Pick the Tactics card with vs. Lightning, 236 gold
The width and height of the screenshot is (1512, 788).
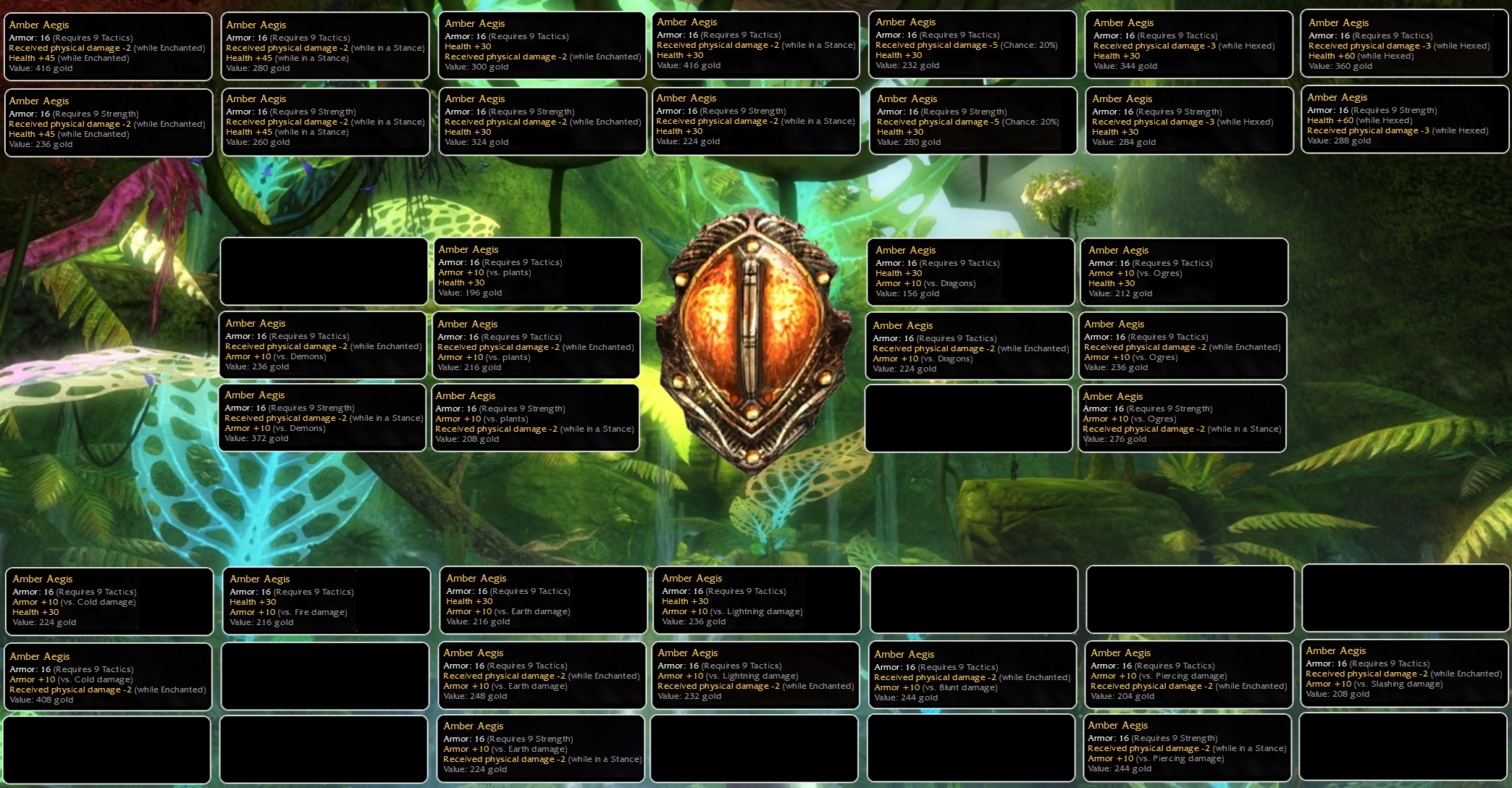(757, 600)
